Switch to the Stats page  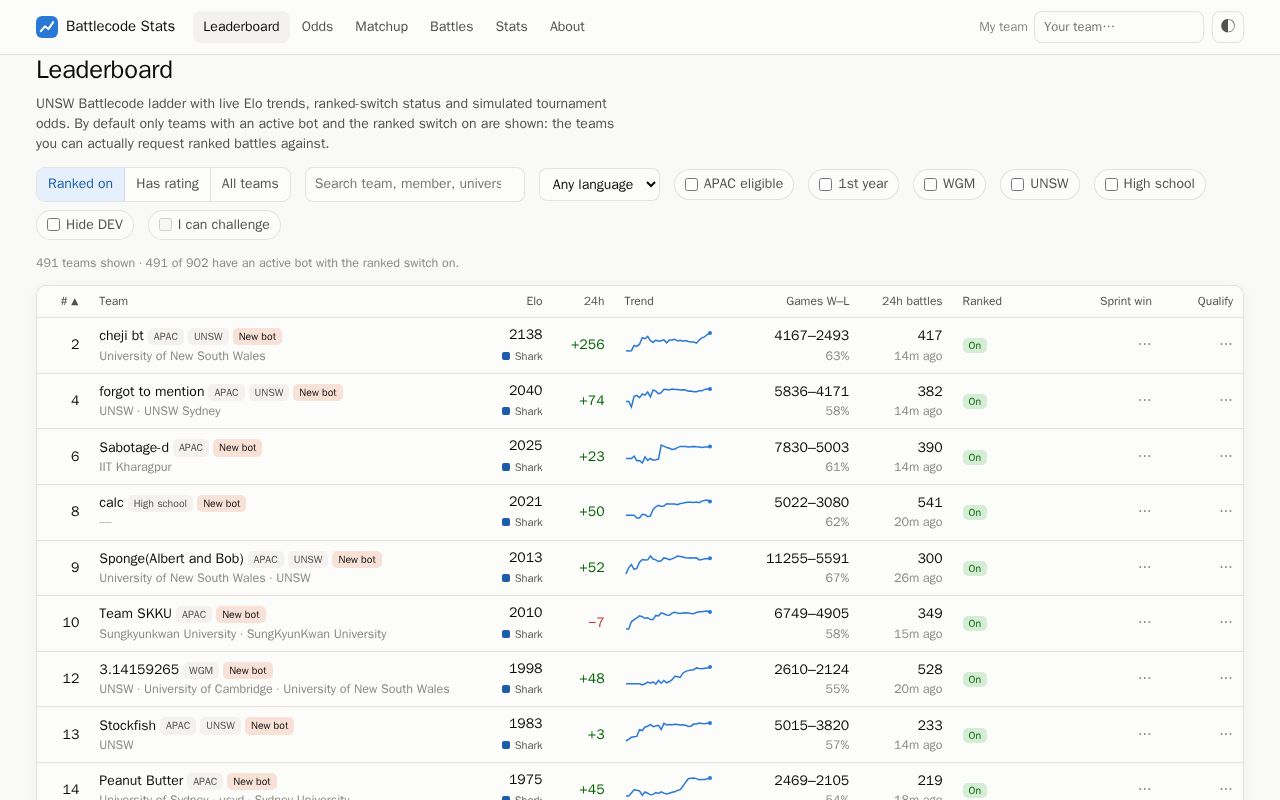511,27
